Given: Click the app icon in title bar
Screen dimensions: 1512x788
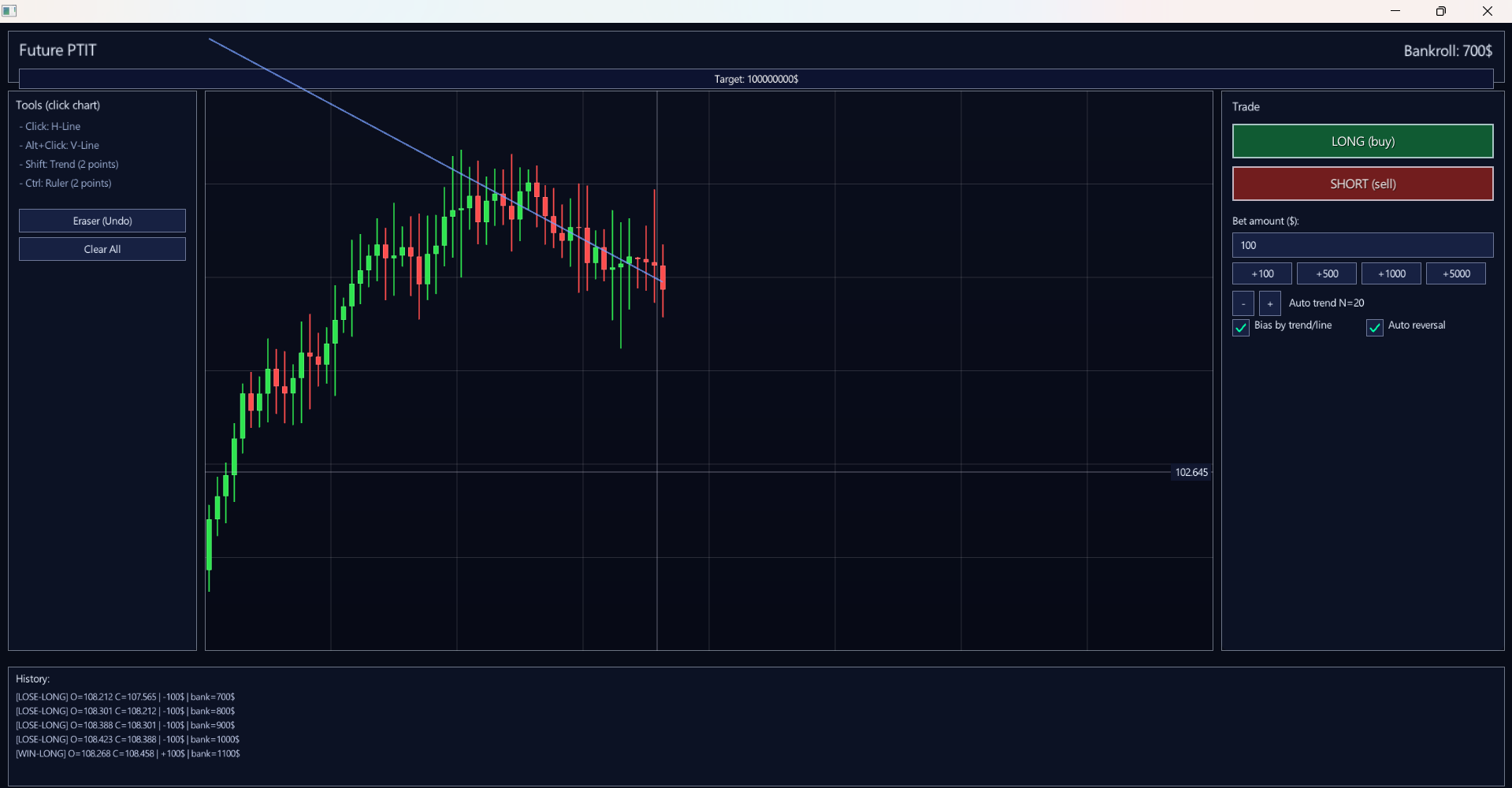Looking at the screenshot, I should [9, 11].
